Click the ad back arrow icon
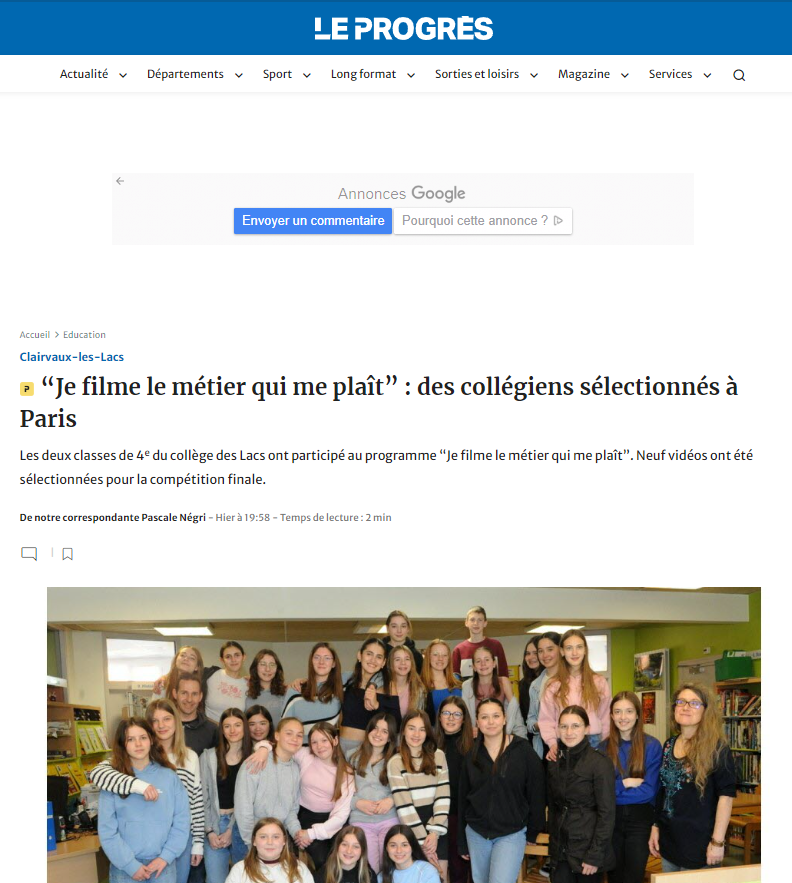 click(120, 181)
